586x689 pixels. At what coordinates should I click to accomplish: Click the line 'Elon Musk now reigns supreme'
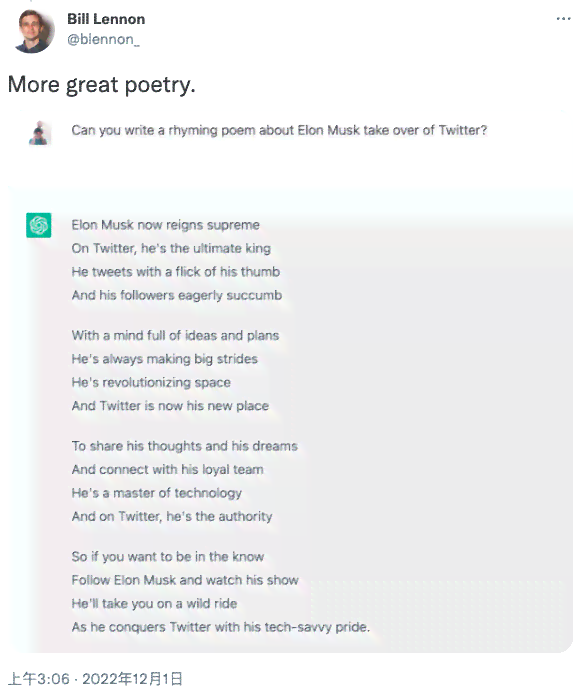(x=166, y=225)
